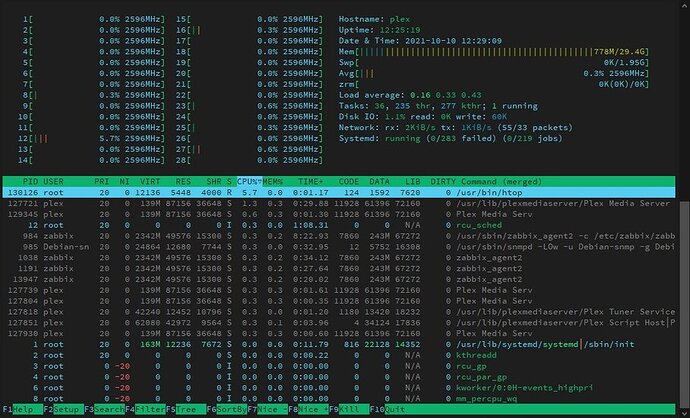Select PID 127739 Plex Media Serv row
Image resolution: width=690 pixels, height=418 pixels.
pos(339,290)
